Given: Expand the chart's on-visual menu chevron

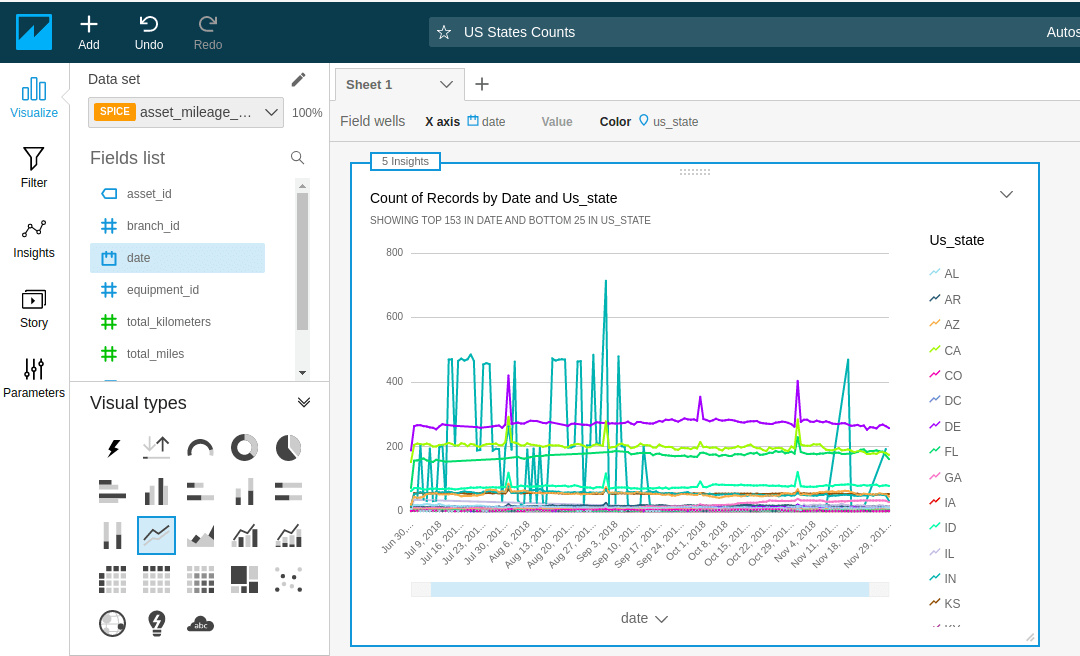Looking at the screenshot, I should tap(1006, 194).
